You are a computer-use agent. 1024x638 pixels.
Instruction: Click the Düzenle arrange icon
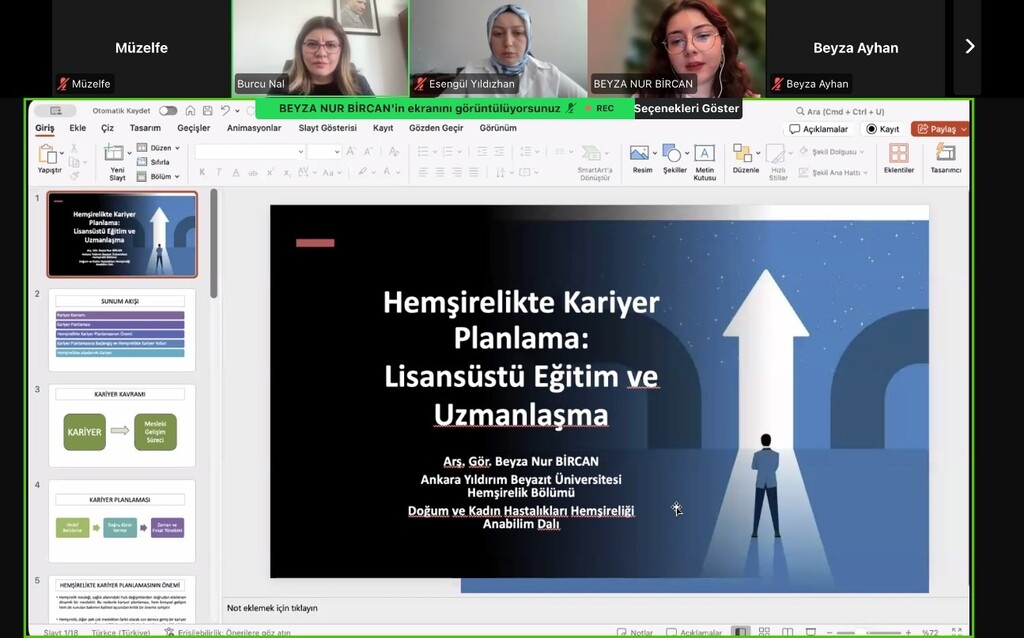click(x=743, y=153)
